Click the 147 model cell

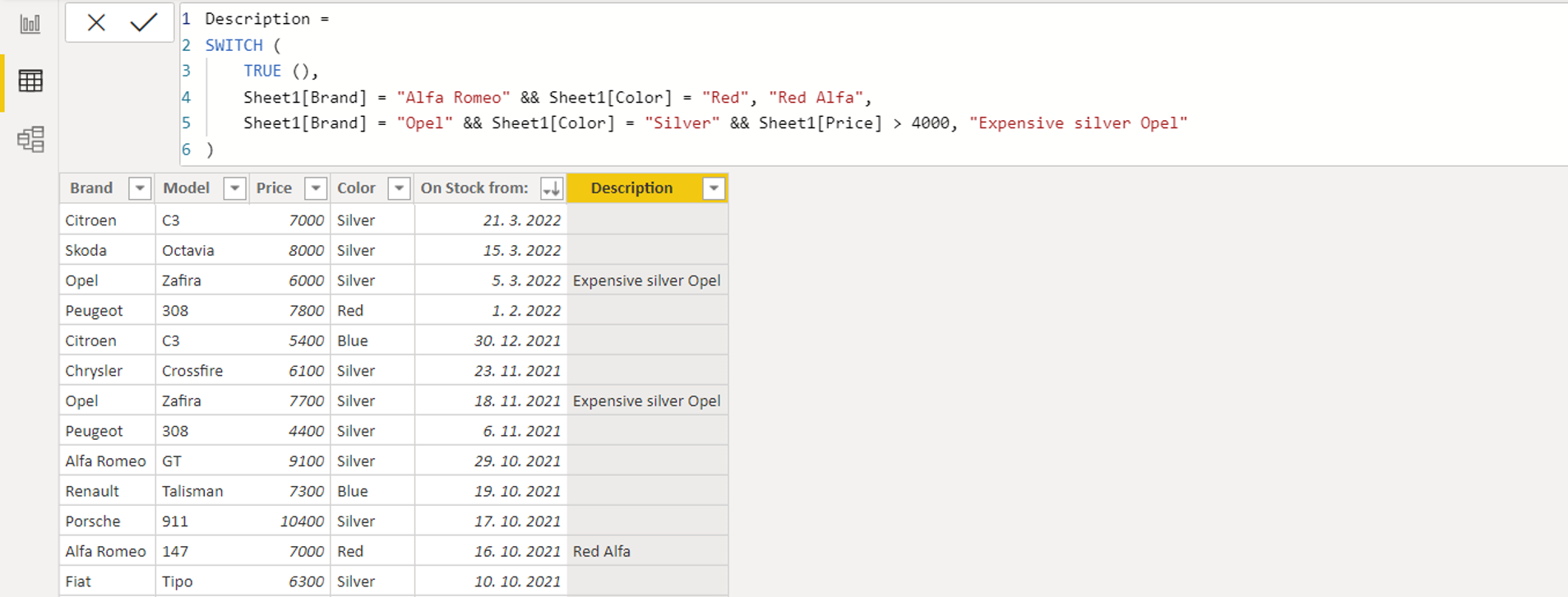tap(202, 551)
